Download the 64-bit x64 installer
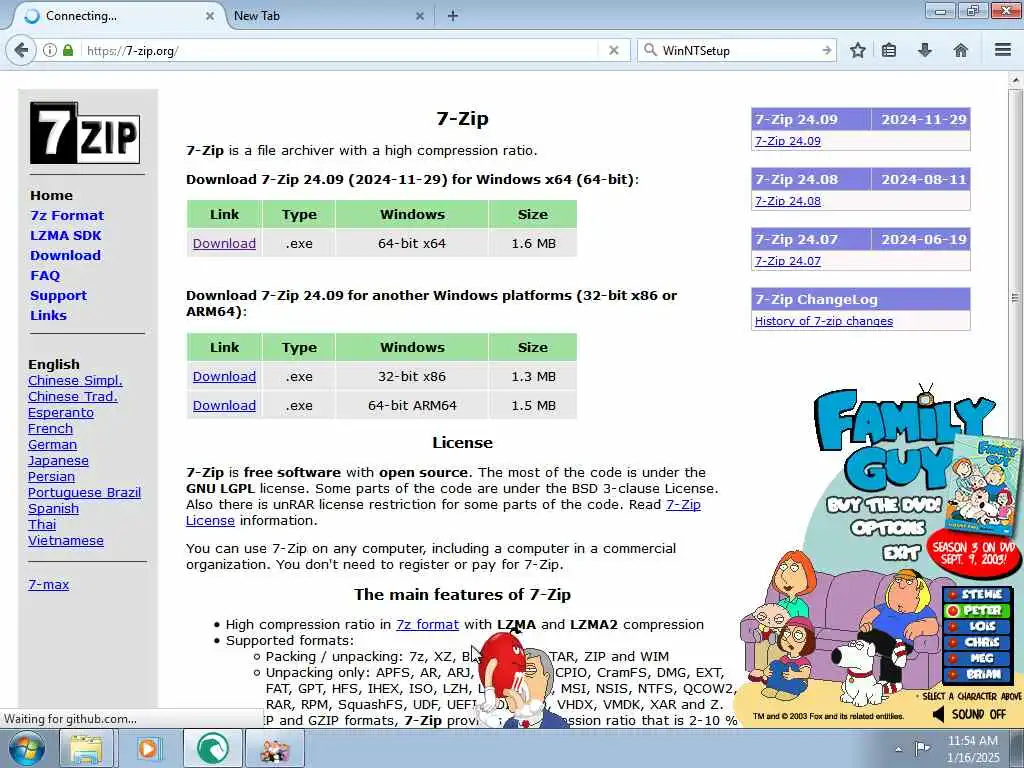 [x=224, y=244]
